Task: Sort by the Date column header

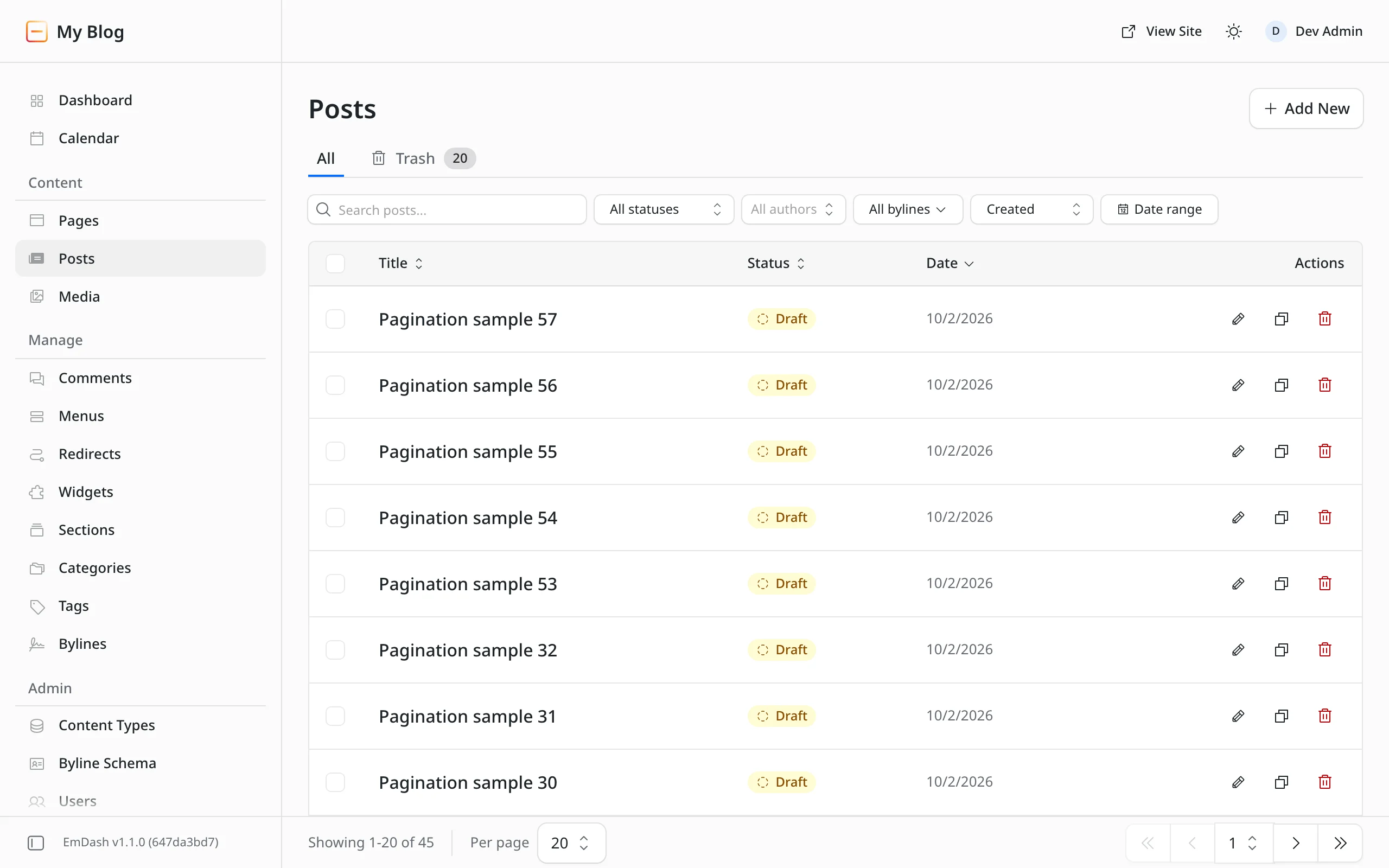Action: [x=950, y=264]
